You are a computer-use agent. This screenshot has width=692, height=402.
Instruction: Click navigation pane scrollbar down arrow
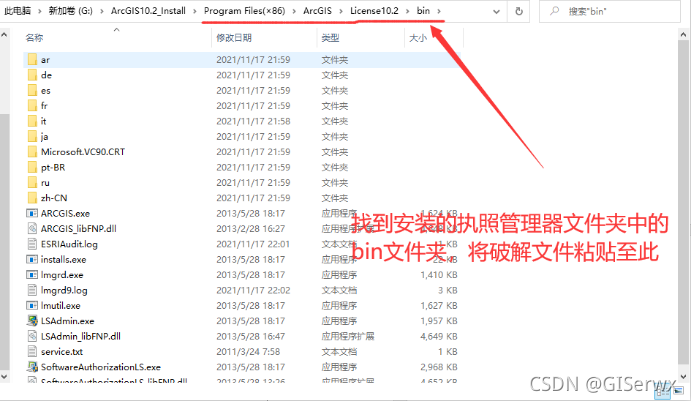tap(4, 377)
